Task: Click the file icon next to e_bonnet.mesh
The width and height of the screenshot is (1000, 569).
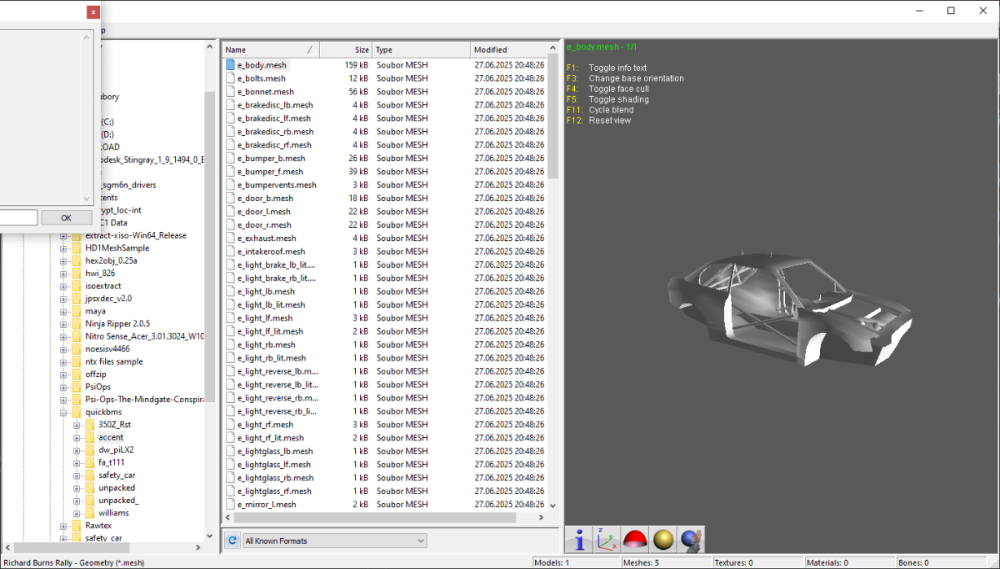Action: click(230, 92)
